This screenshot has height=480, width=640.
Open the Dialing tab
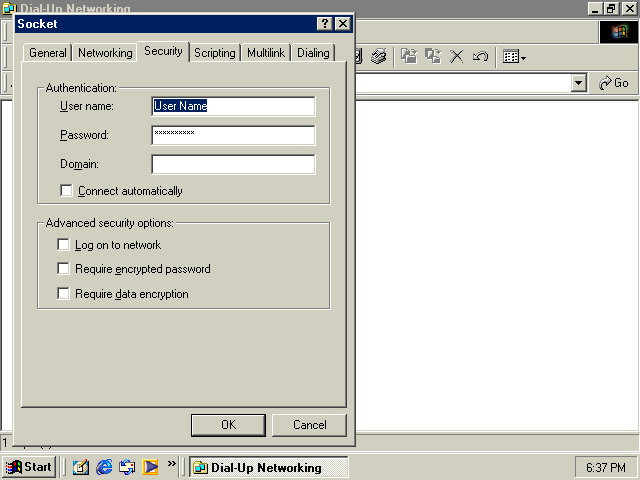313,53
